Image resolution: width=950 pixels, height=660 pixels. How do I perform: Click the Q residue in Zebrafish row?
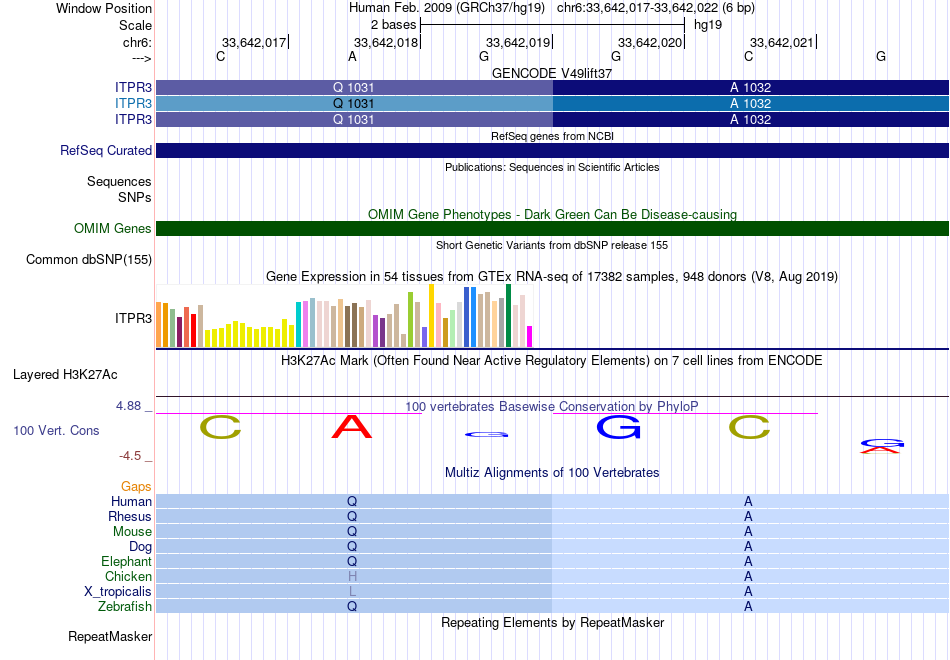352,606
